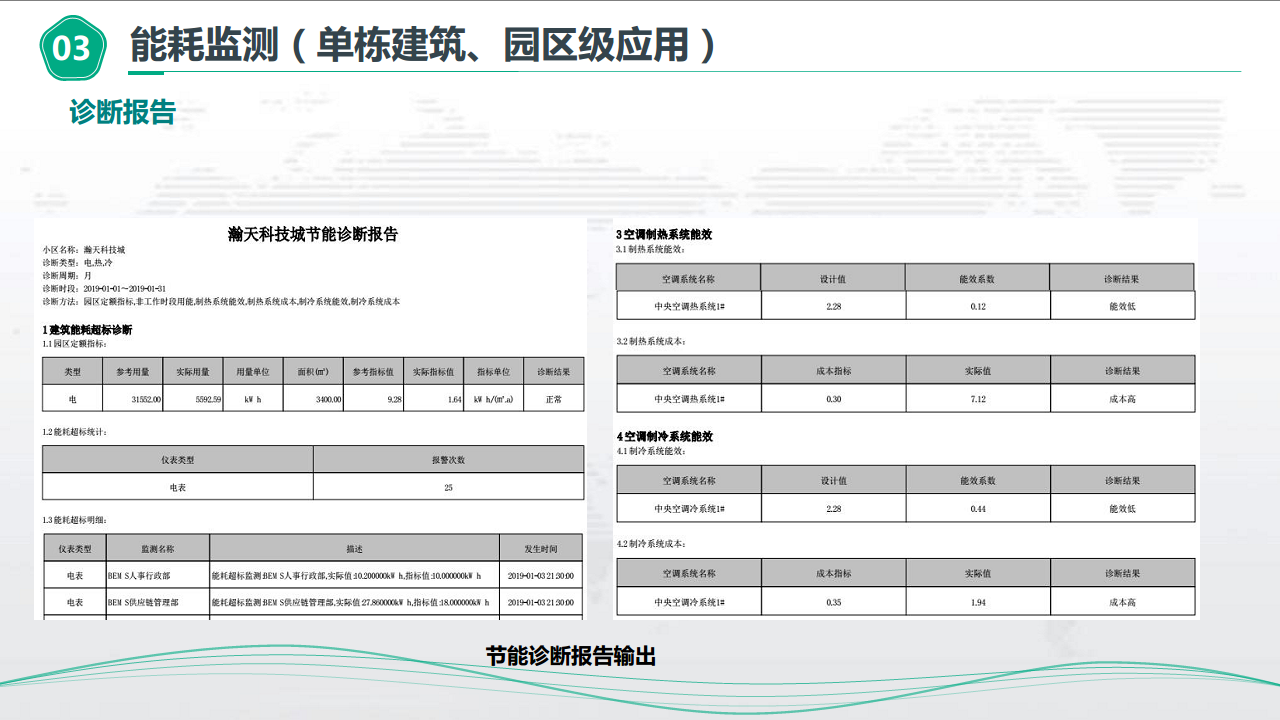Image resolution: width=1280 pixels, height=720 pixels.
Task: Click the caption "节能诊断报告输出"
Action: click(x=571, y=656)
